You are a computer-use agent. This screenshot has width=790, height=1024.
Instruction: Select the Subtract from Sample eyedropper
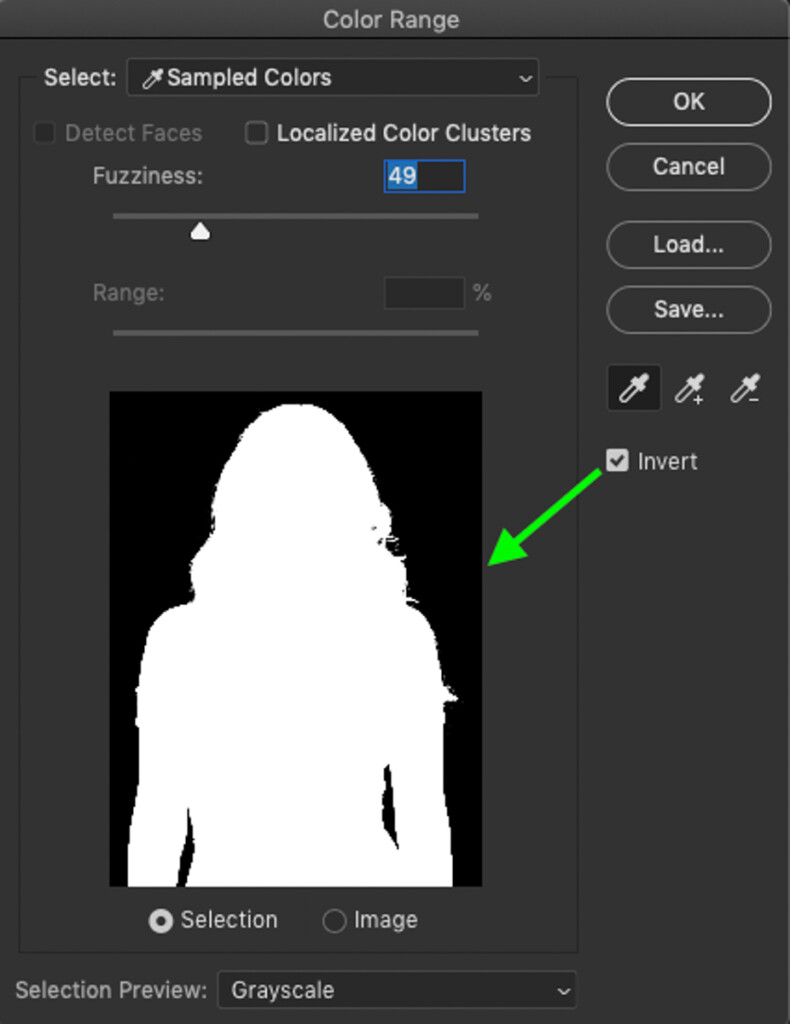[x=744, y=388]
